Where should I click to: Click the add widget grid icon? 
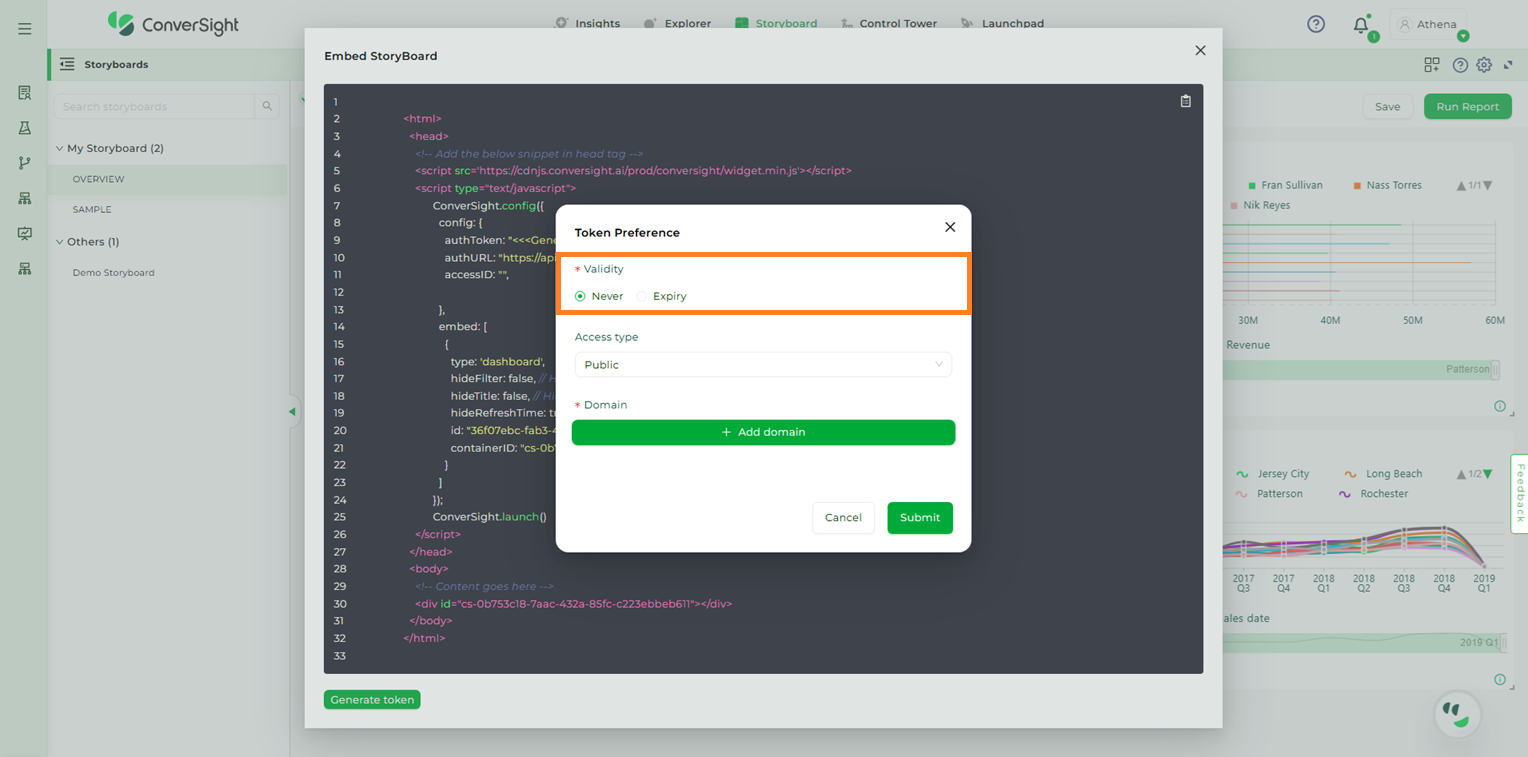[1432, 65]
